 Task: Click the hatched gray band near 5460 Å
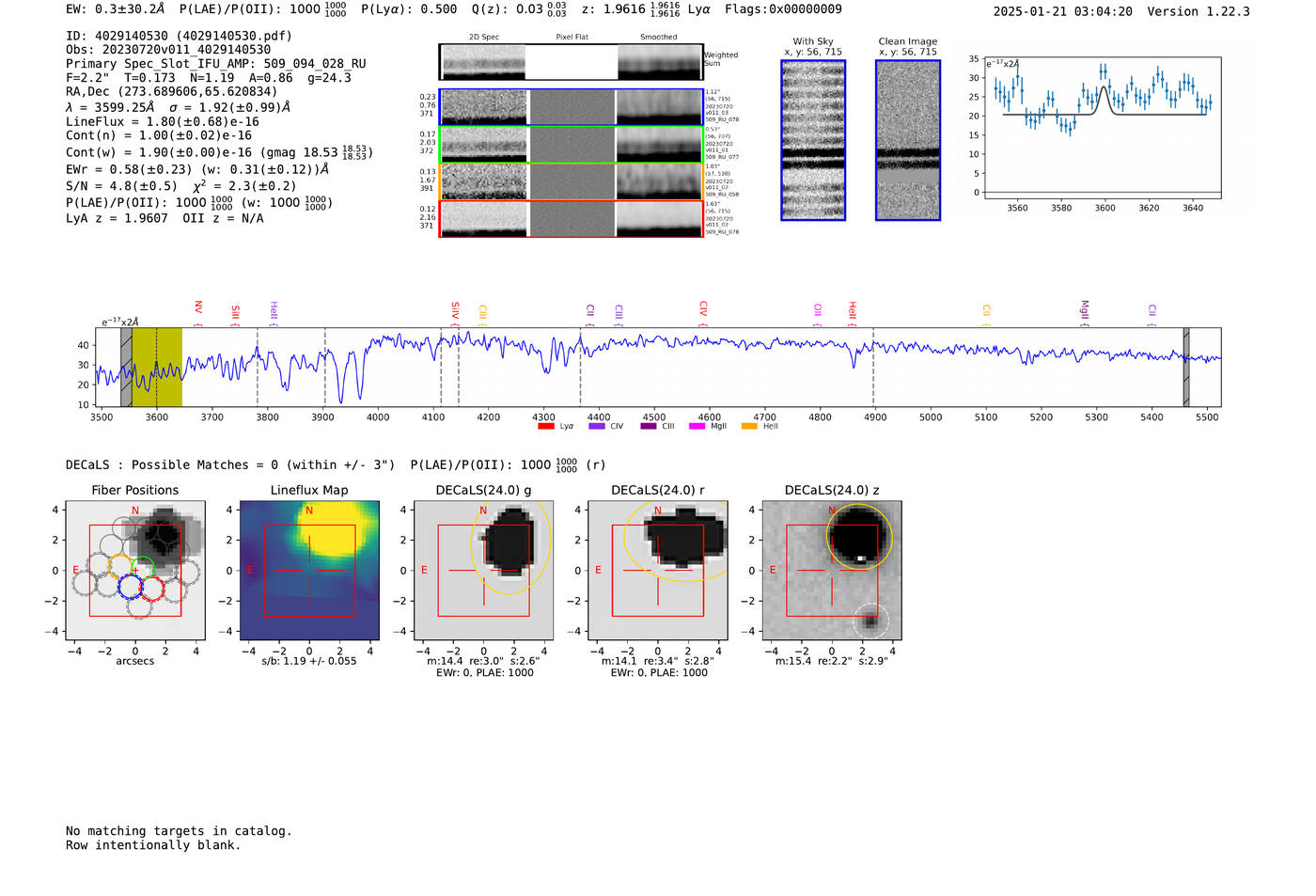1186,367
